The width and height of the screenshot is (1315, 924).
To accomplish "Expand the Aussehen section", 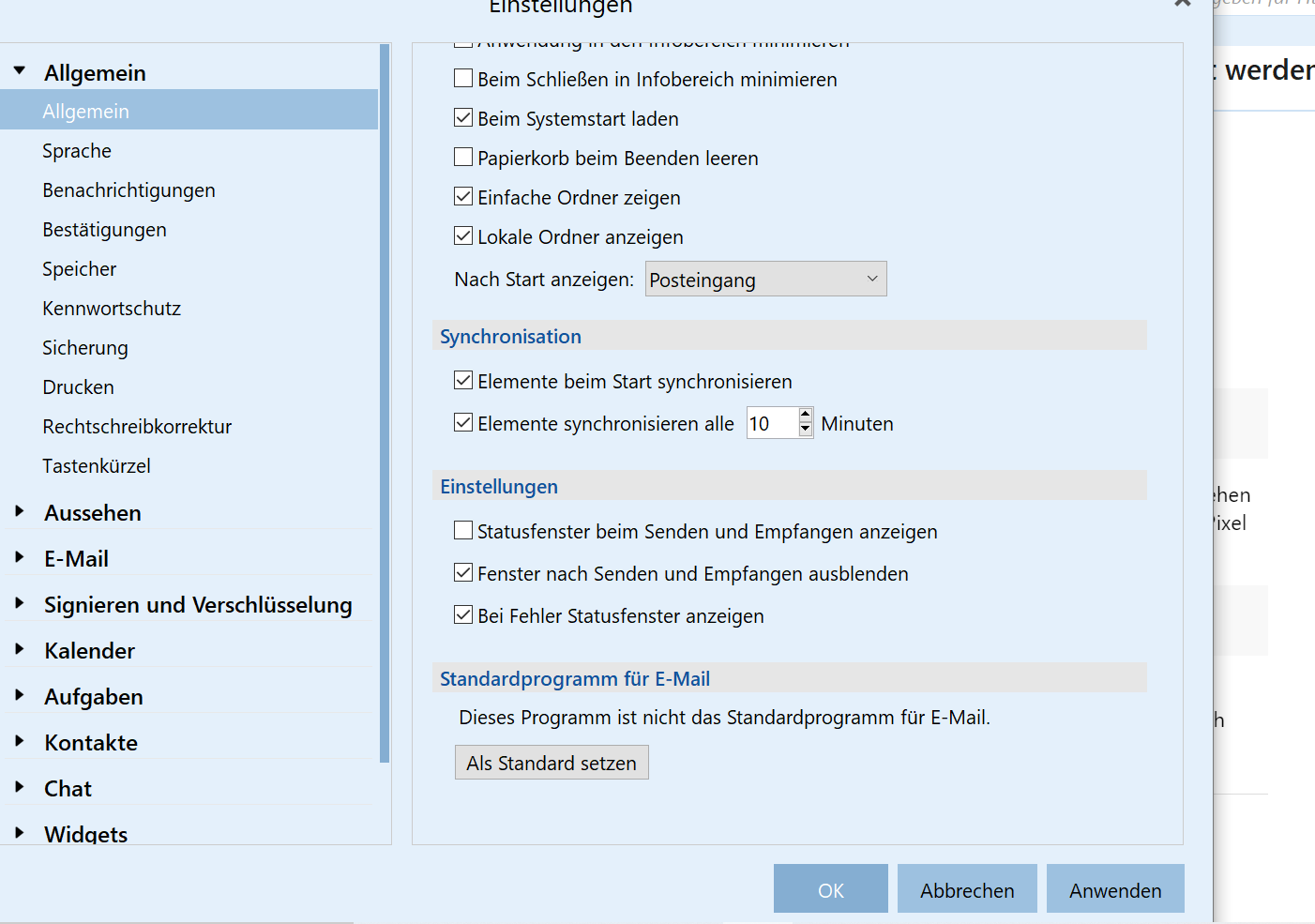I will (20, 511).
